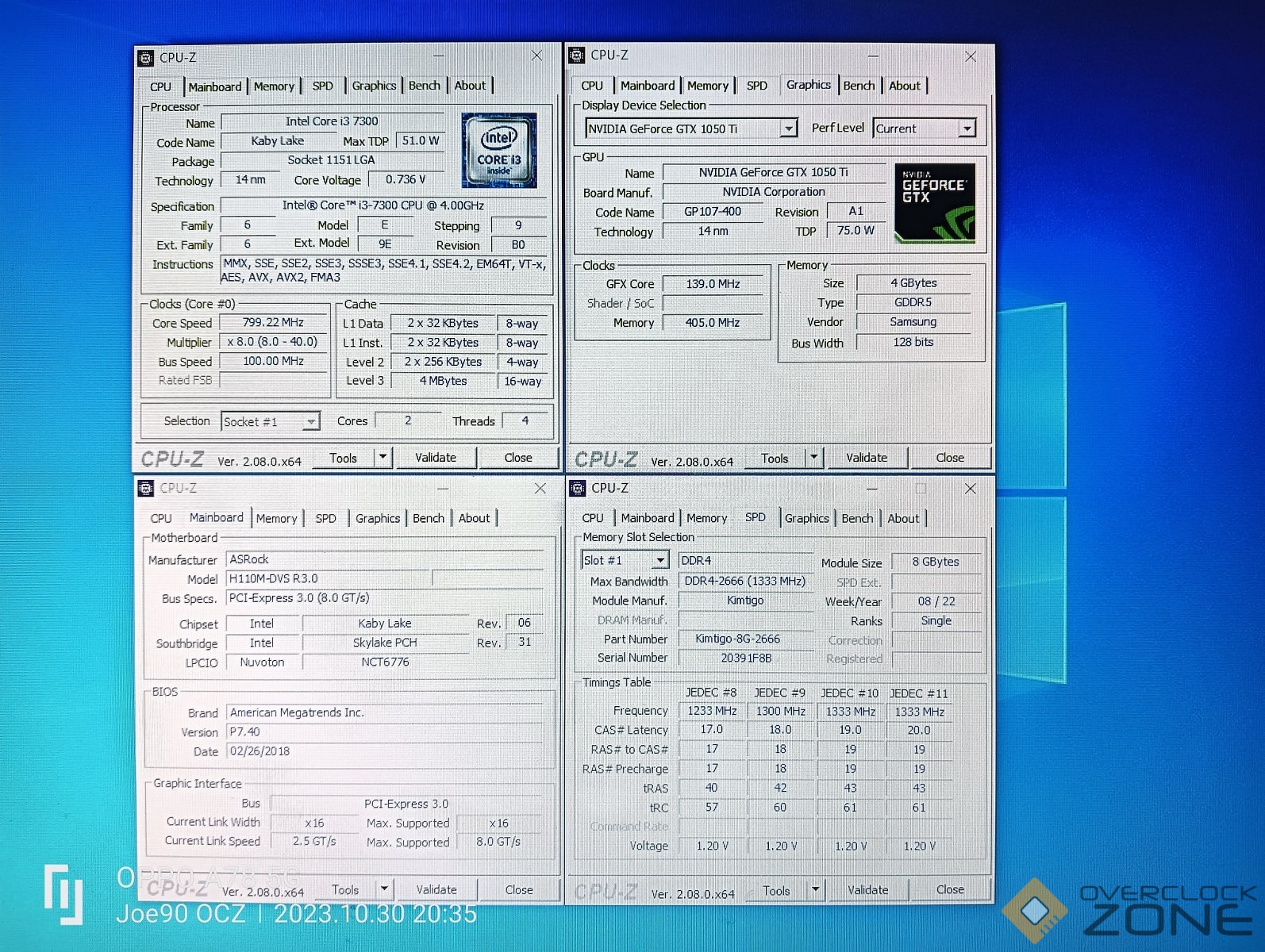Screen dimensions: 1265x952
Task: Switch to Mainboard tab in the CPU window
Action: [215, 86]
